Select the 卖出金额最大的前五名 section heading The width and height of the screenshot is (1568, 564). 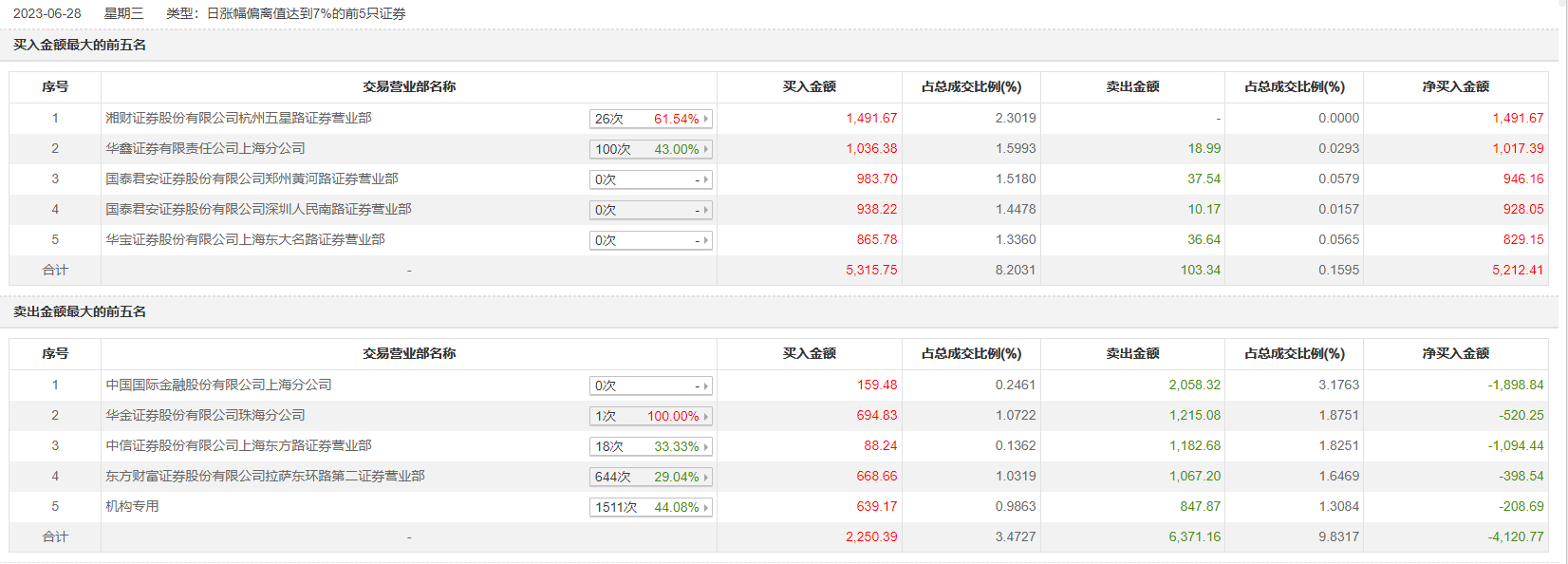[80, 311]
